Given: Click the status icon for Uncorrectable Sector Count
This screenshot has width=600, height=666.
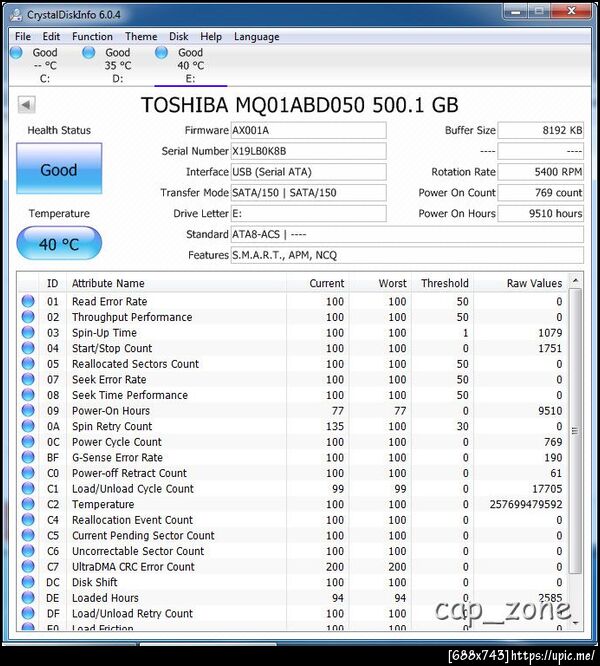Looking at the screenshot, I should click(28, 551).
